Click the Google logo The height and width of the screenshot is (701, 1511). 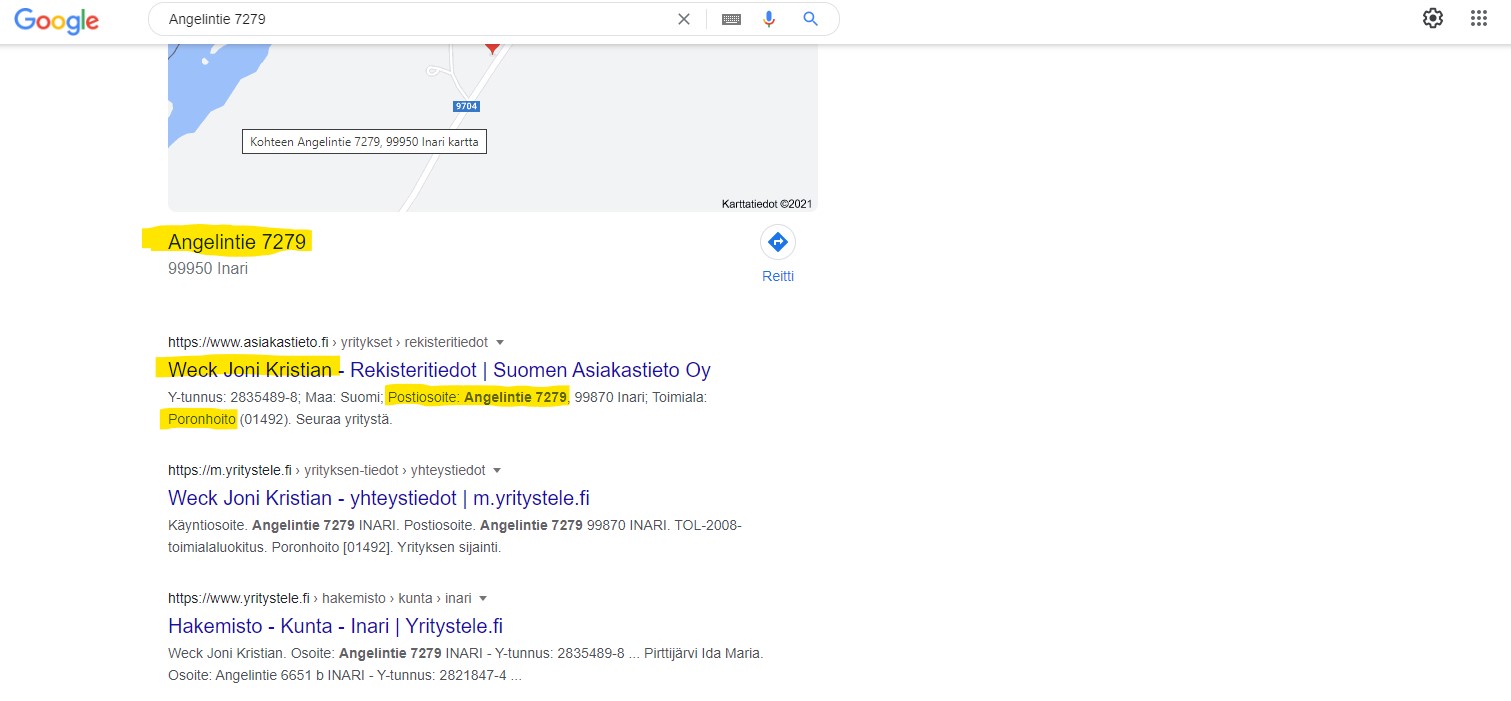pos(56,20)
